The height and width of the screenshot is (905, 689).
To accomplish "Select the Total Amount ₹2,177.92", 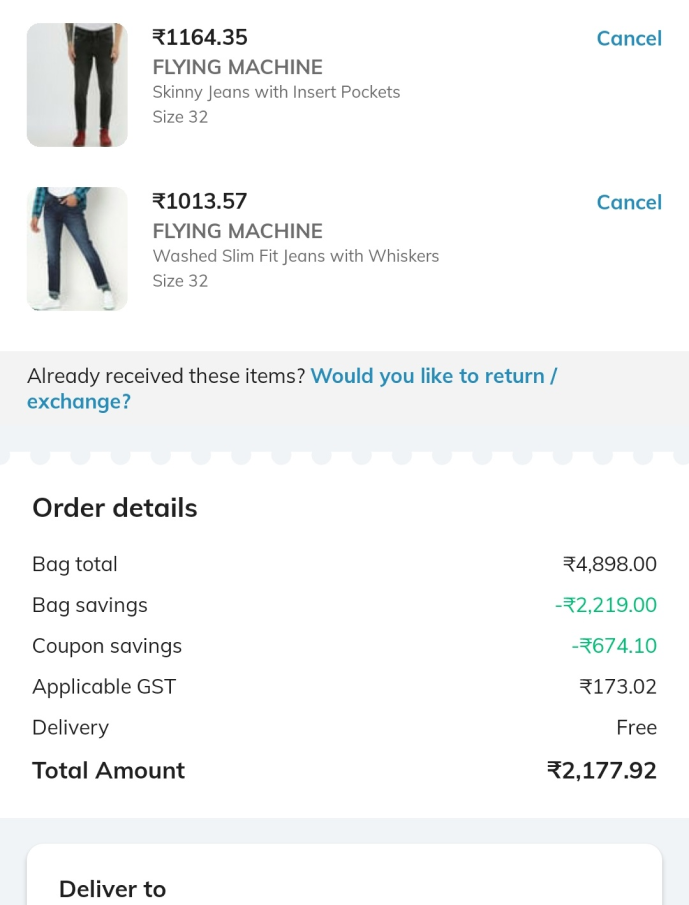I will [601, 770].
